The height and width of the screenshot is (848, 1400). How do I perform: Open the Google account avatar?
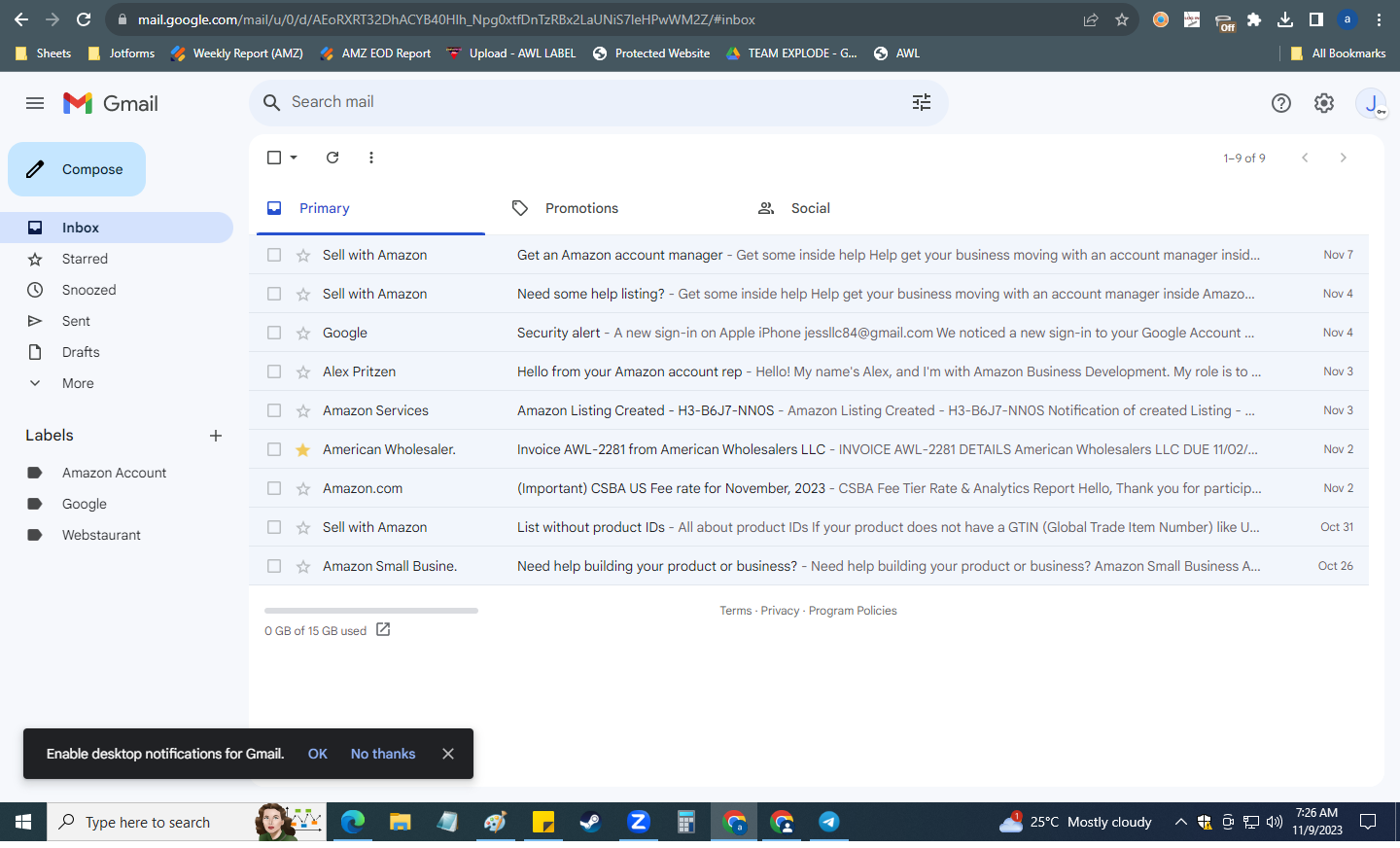1371,103
